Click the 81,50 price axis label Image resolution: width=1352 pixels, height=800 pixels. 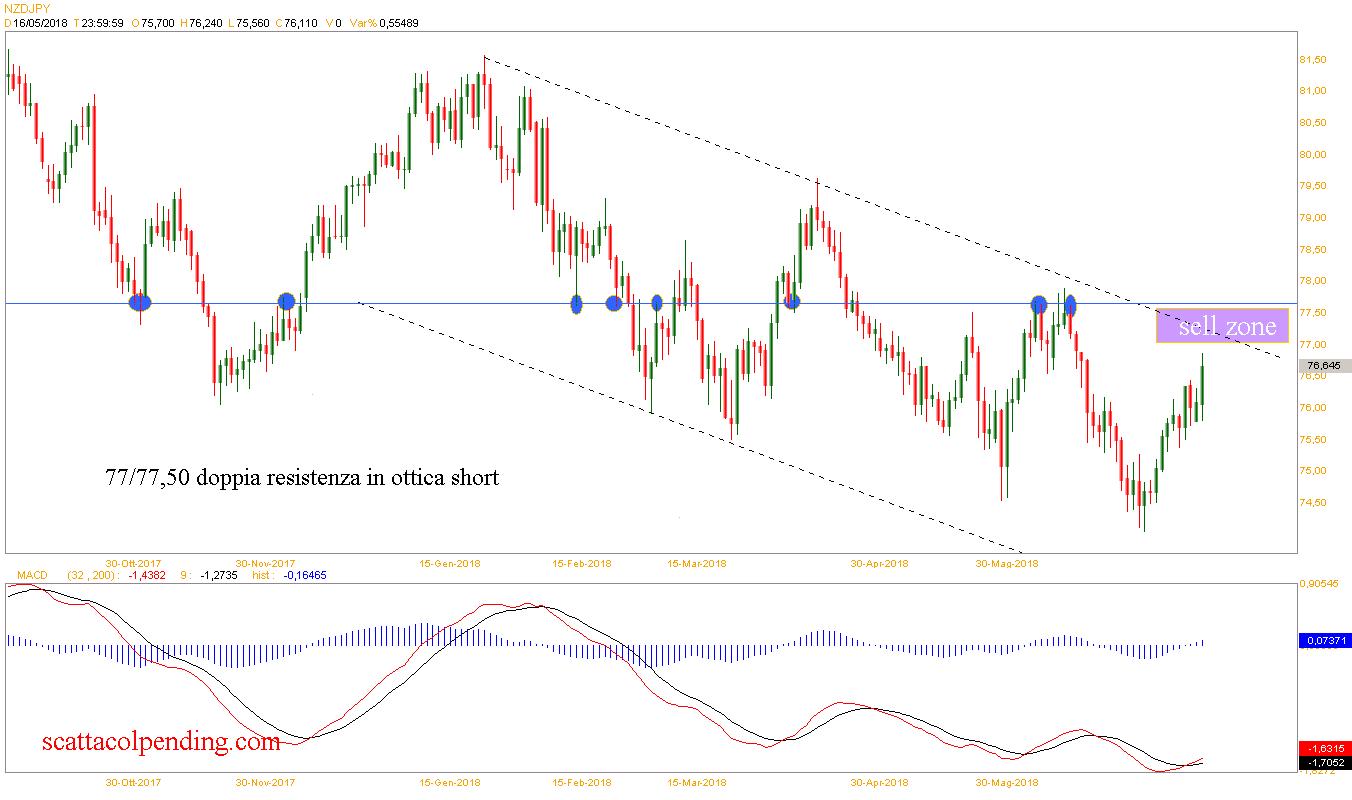click(1312, 60)
